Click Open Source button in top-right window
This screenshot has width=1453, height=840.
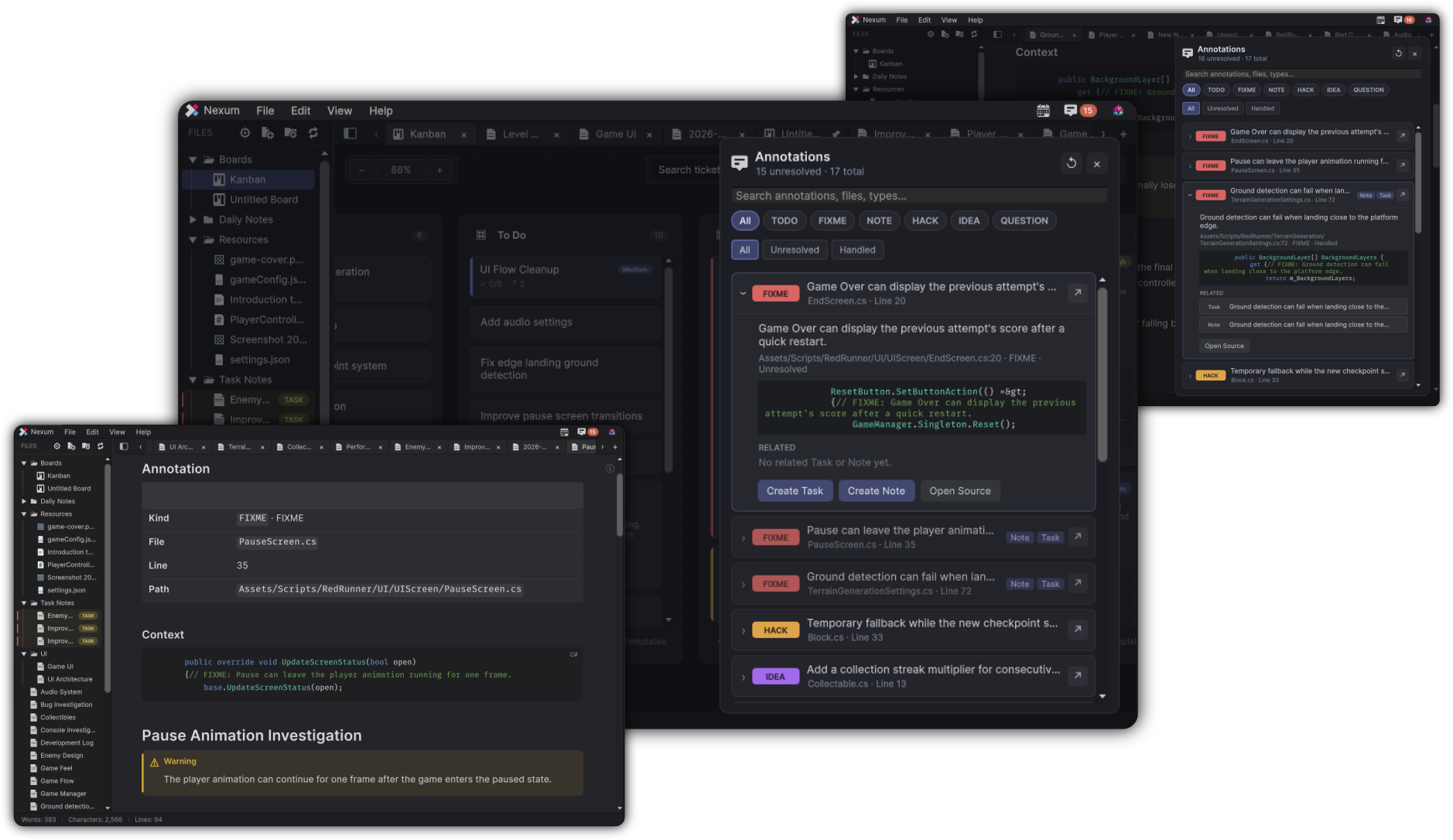pyautogui.click(x=1225, y=346)
